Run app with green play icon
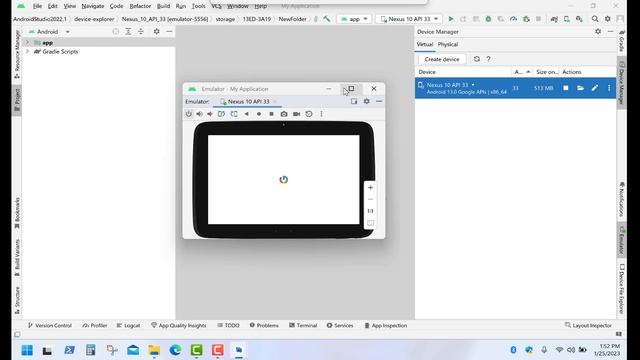Viewport: 640px width, 360px height. click(451, 19)
